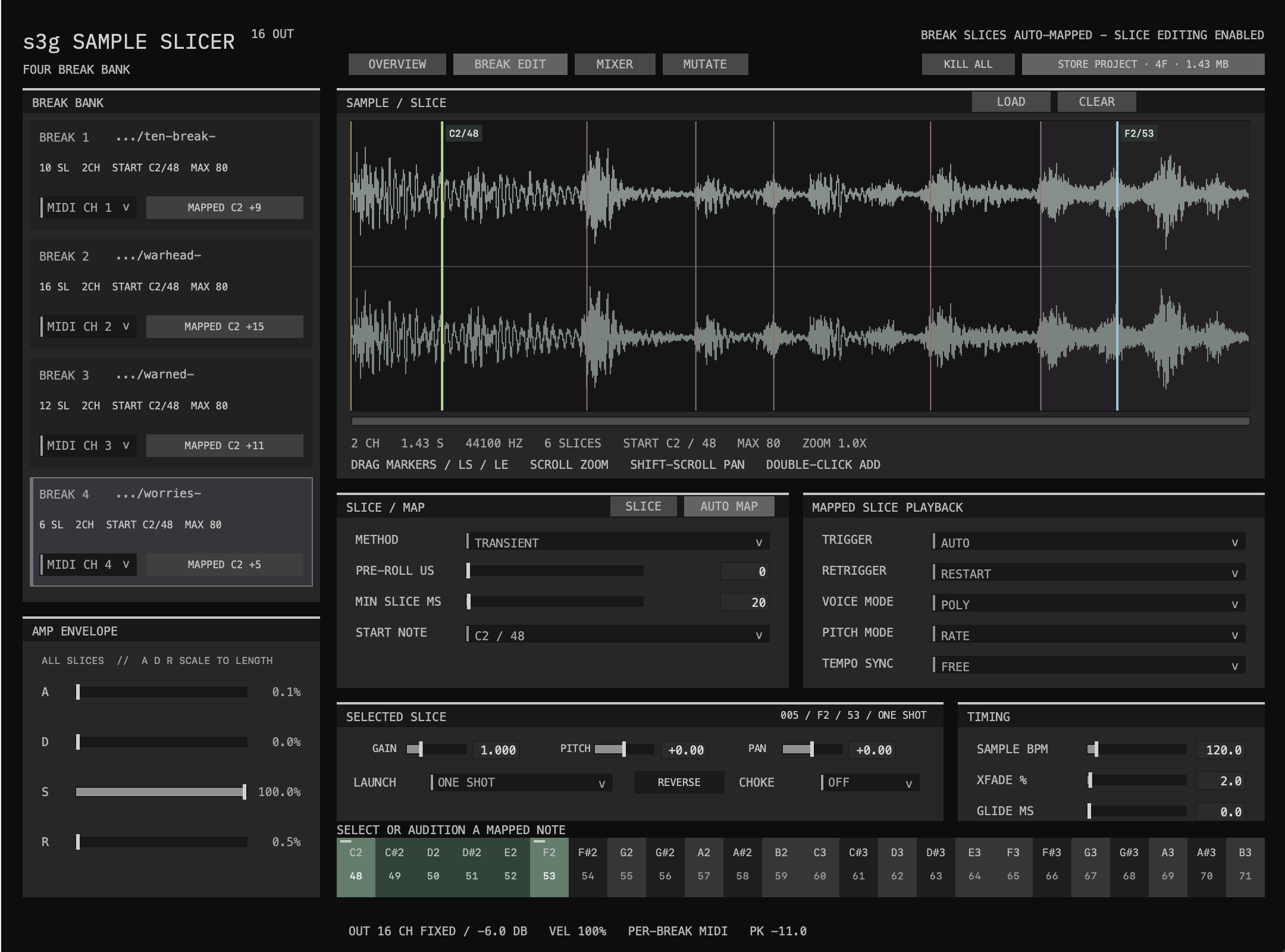Click MAPPED C2 +15 for Break 2
Viewport: 1285px width, 952px height.
(x=224, y=327)
